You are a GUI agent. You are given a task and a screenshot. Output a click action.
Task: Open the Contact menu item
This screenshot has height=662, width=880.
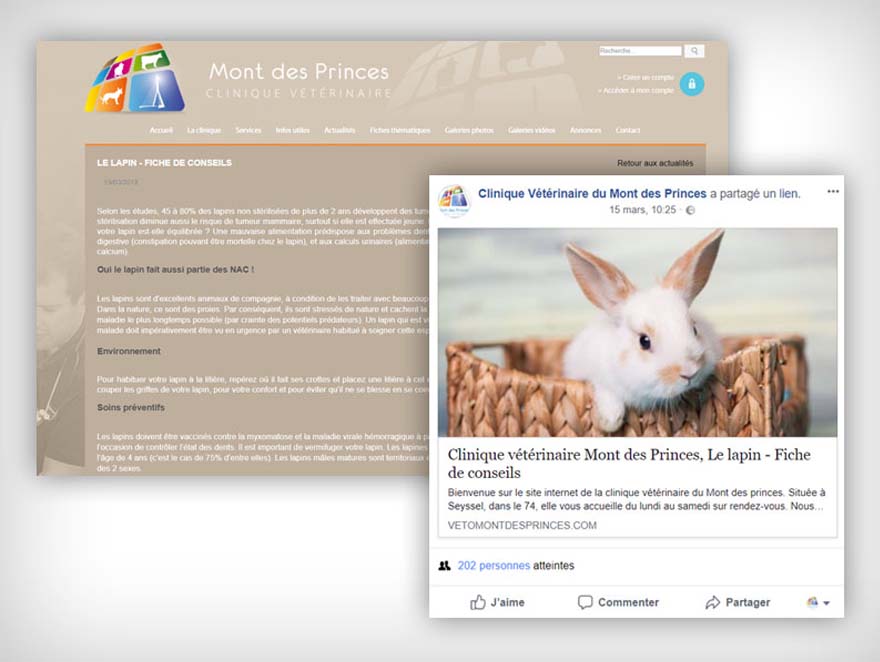[x=627, y=130]
